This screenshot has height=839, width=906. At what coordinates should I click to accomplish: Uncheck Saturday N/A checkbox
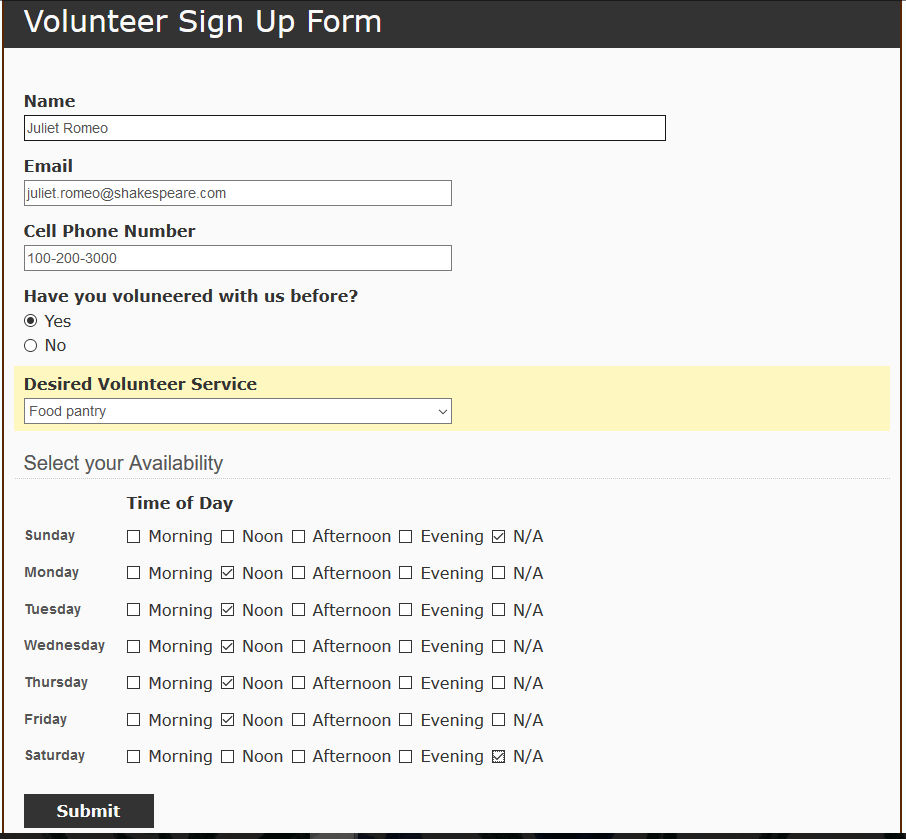499,757
